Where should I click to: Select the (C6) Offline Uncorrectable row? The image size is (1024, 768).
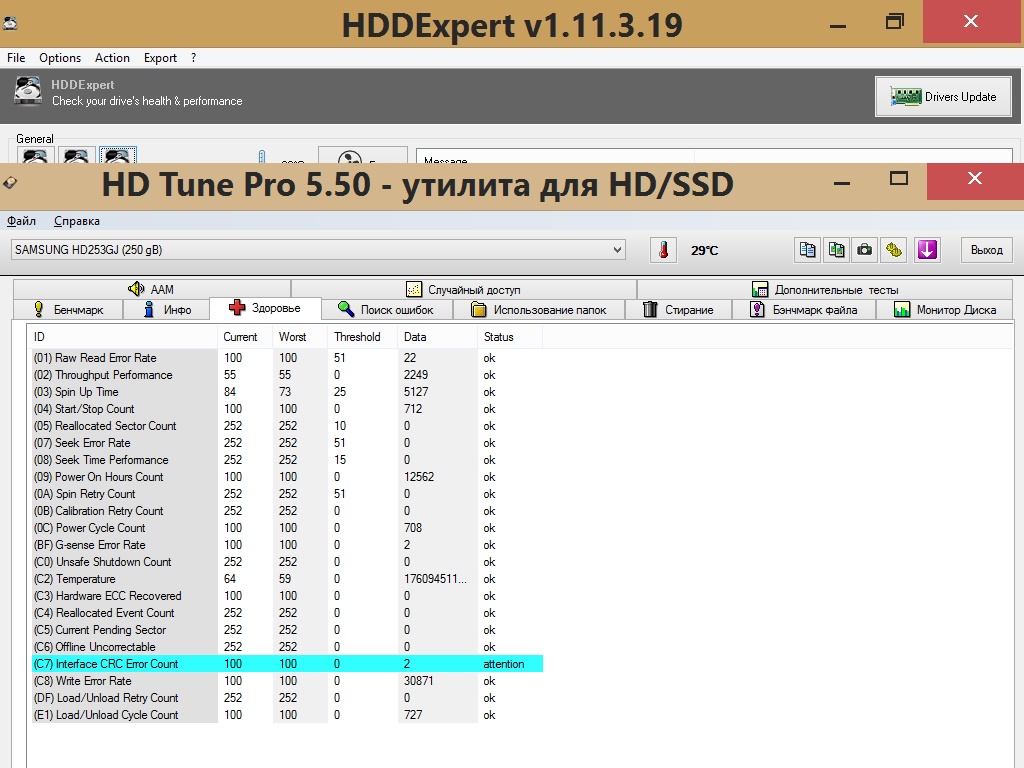(x=287, y=647)
